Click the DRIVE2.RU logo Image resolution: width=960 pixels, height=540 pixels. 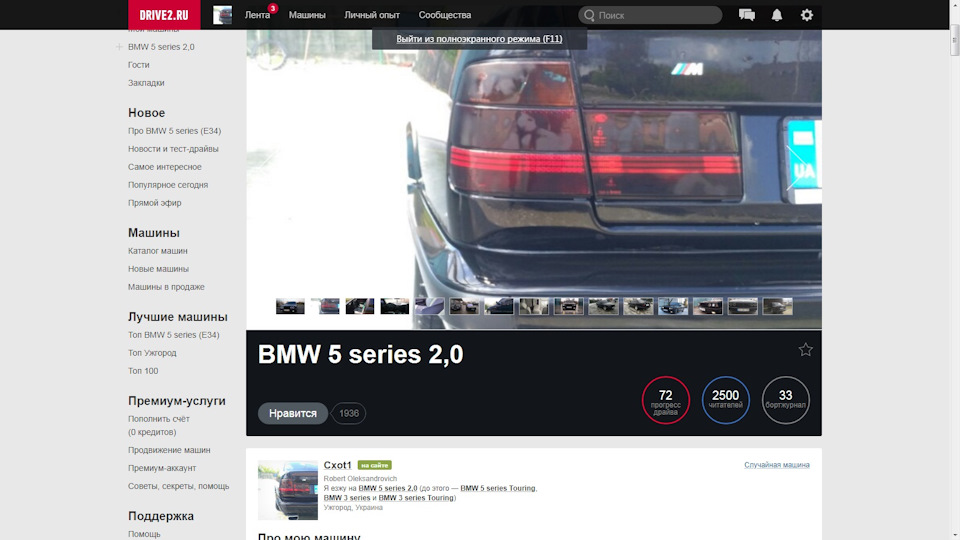[164, 15]
